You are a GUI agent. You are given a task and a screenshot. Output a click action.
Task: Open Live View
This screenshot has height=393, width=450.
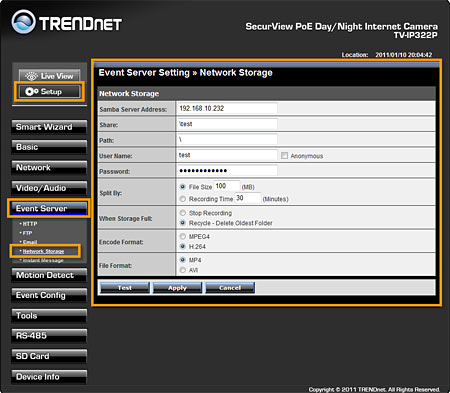(49, 76)
